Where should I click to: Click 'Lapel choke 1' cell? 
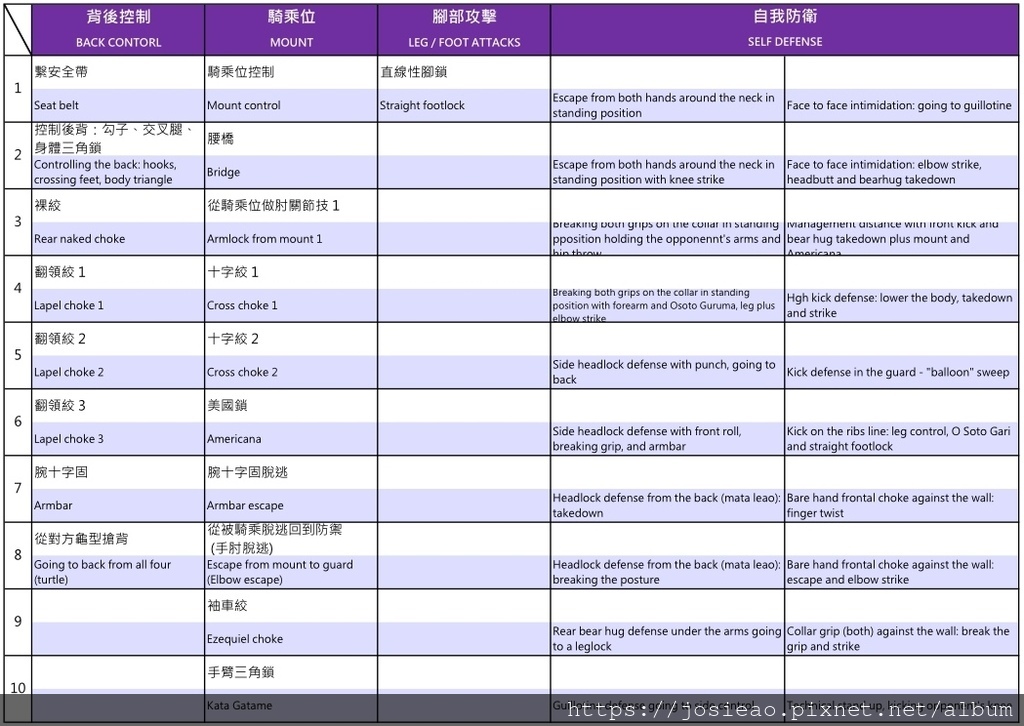point(118,305)
